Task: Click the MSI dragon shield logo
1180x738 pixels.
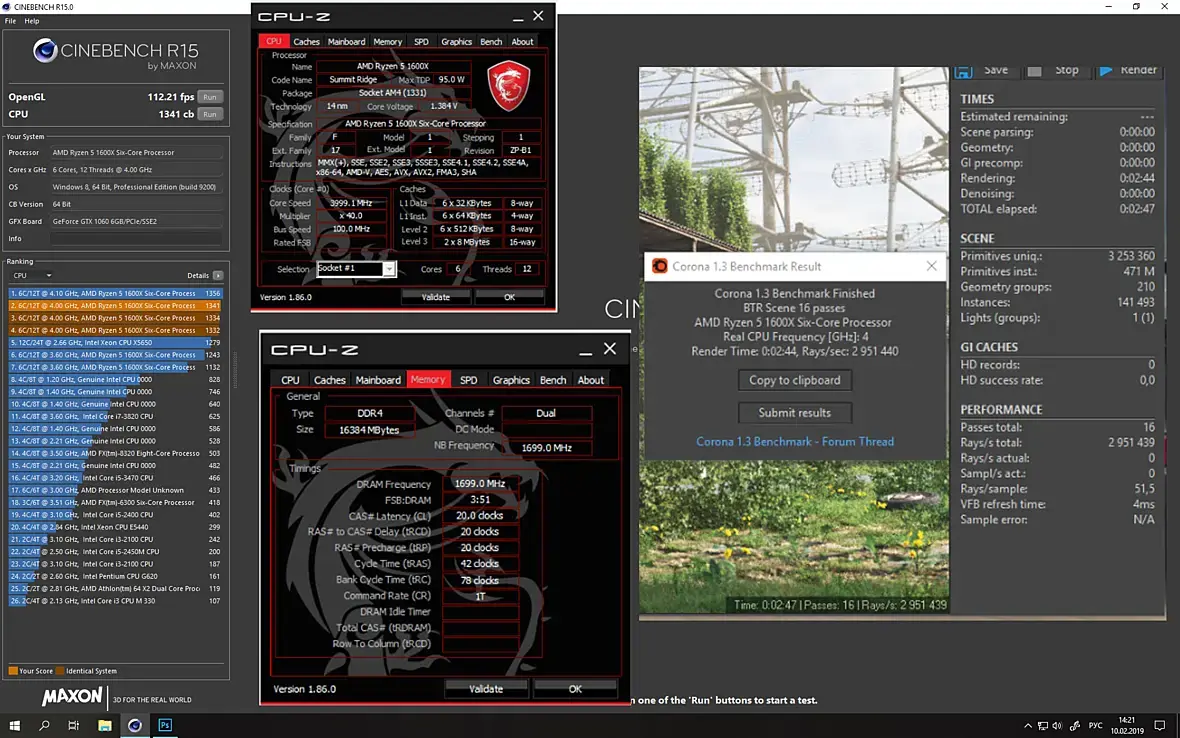Action: click(509, 86)
